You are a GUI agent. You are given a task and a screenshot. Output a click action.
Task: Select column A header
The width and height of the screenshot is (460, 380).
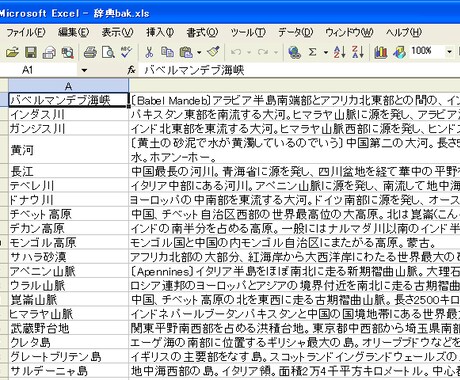[68, 86]
